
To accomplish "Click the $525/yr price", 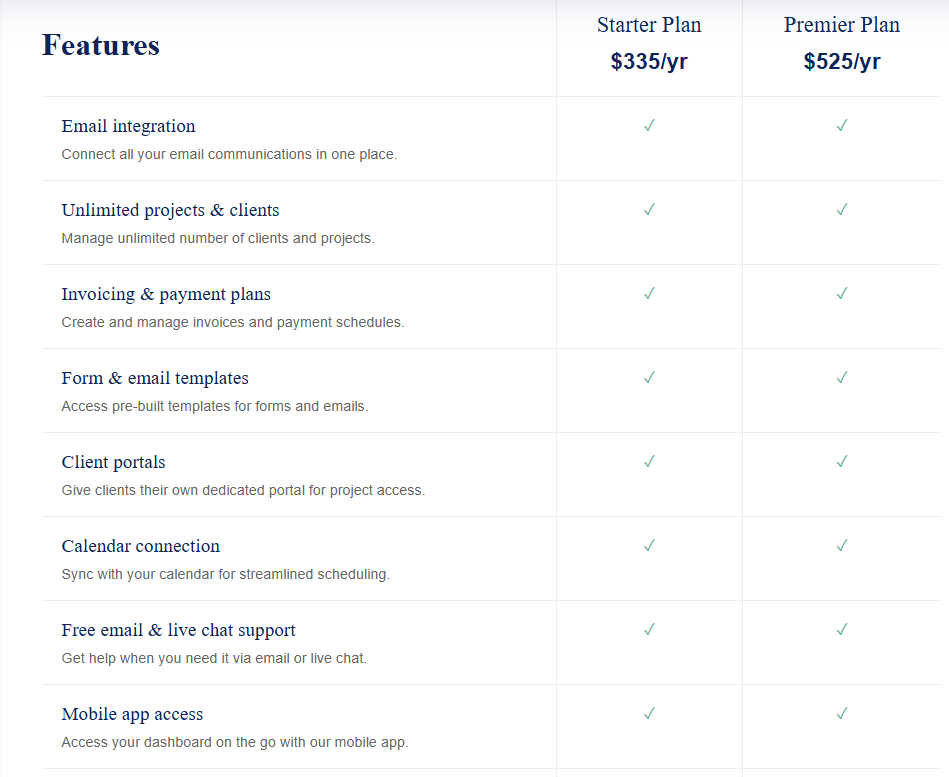I will [x=842, y=62].
